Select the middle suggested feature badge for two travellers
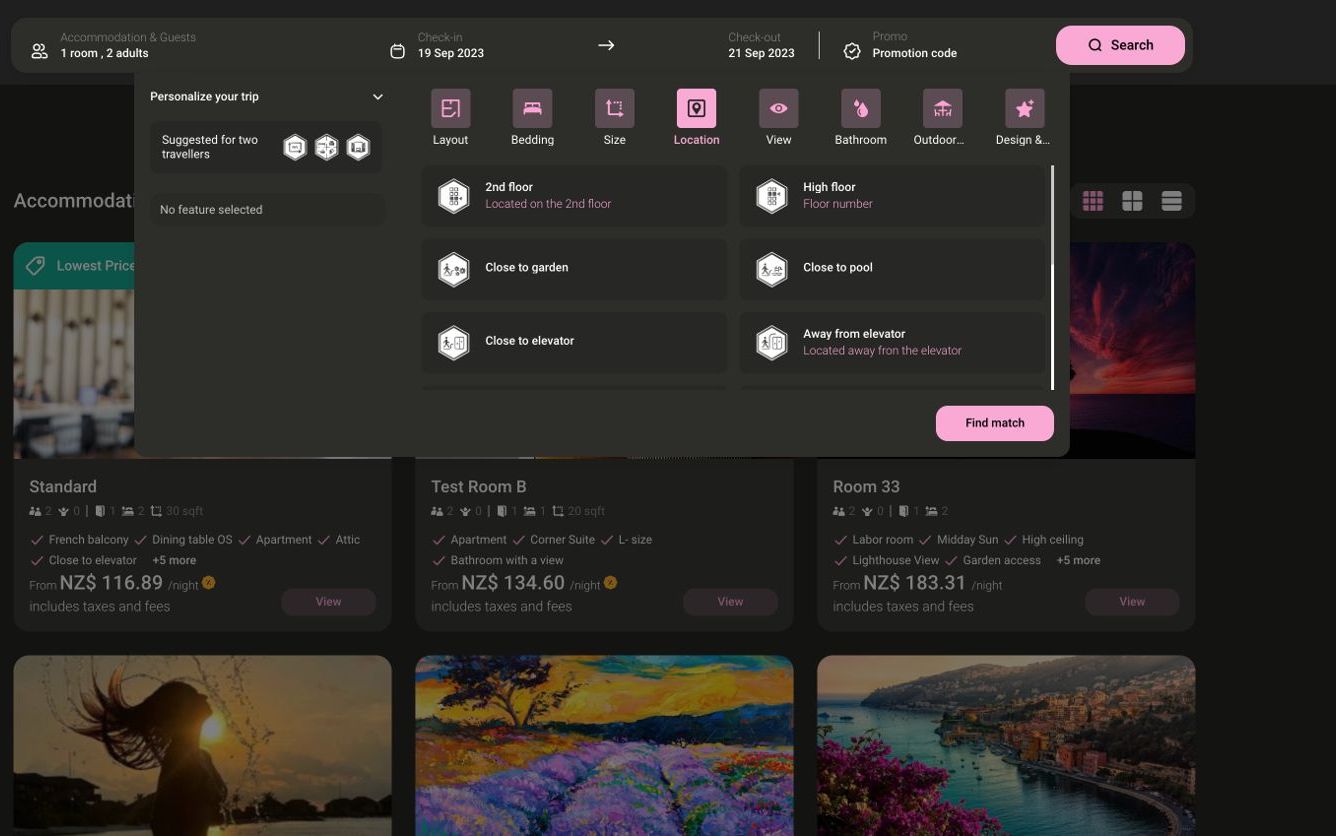The height and width of the screenshot is (836, 1336). 326,148
